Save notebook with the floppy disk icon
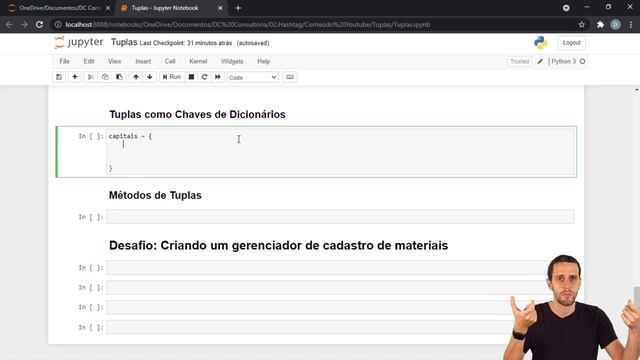640x360 pixels. pyautogui.click(x=59, y=77)
